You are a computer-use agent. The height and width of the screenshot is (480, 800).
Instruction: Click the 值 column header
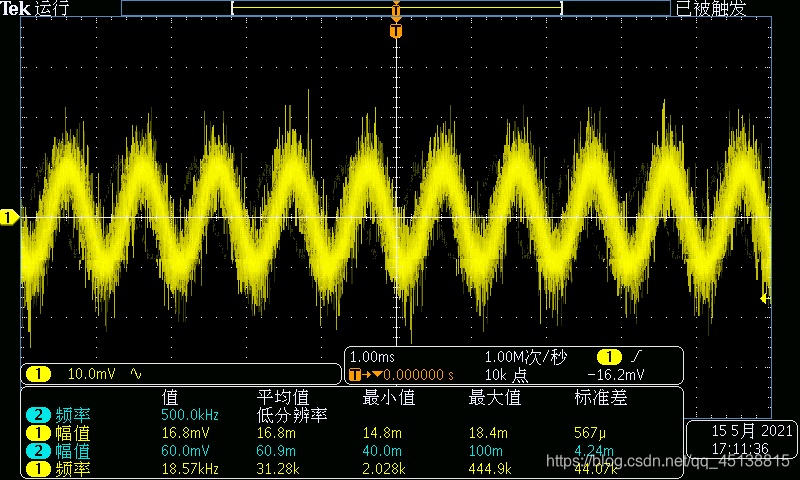pyautogui.click(x=170, y=397)
